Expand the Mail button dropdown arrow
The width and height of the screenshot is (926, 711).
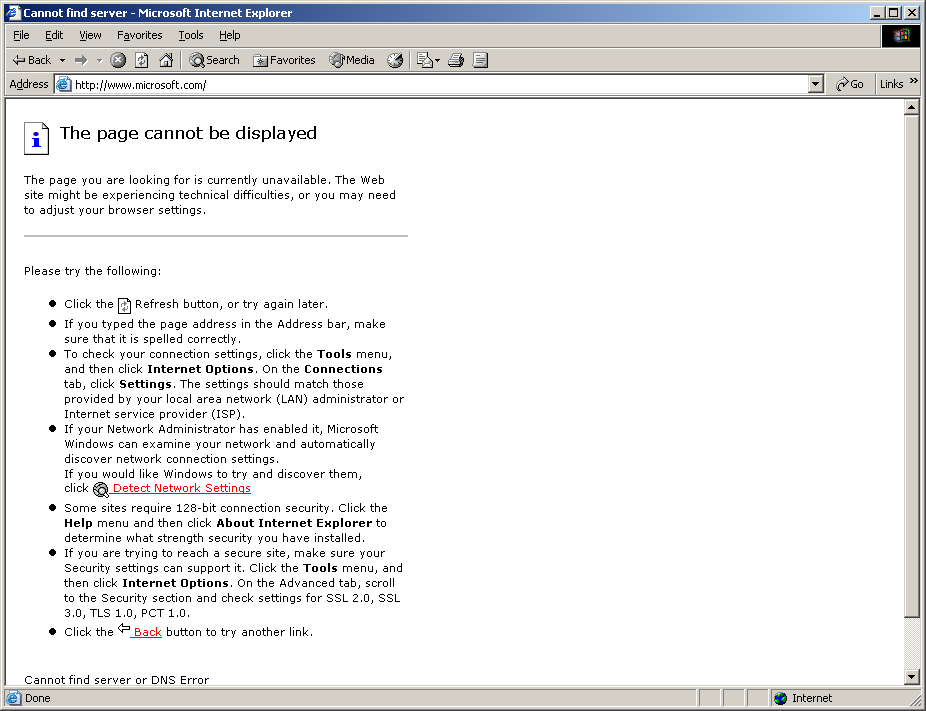click(x=438, y=60)
